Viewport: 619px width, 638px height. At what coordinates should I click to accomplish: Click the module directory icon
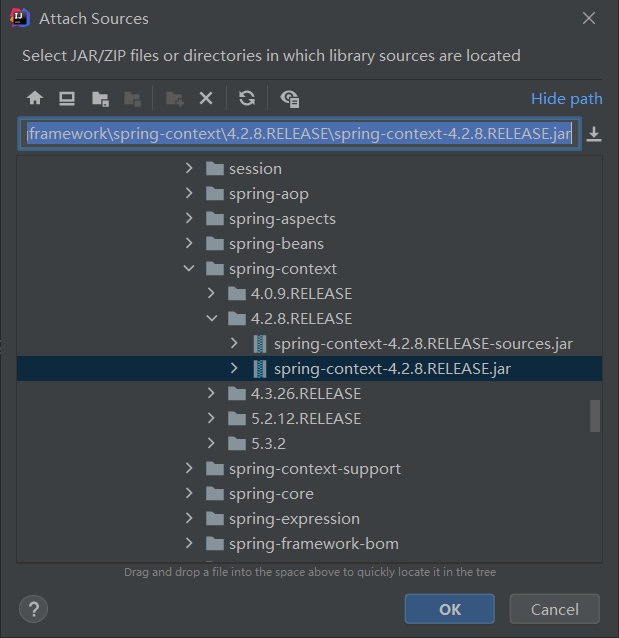click(132, 99)
